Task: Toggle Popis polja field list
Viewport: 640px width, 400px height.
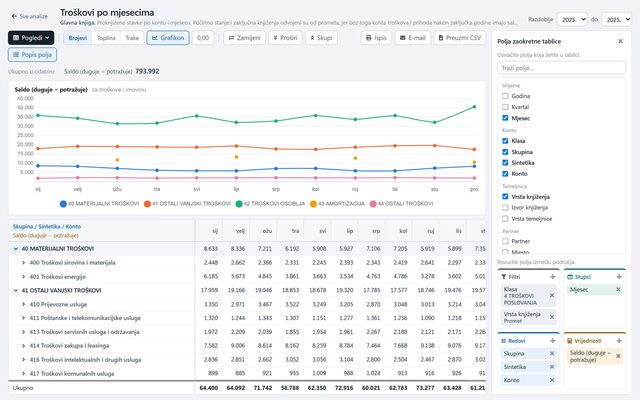Action: (x=32, y=55)
